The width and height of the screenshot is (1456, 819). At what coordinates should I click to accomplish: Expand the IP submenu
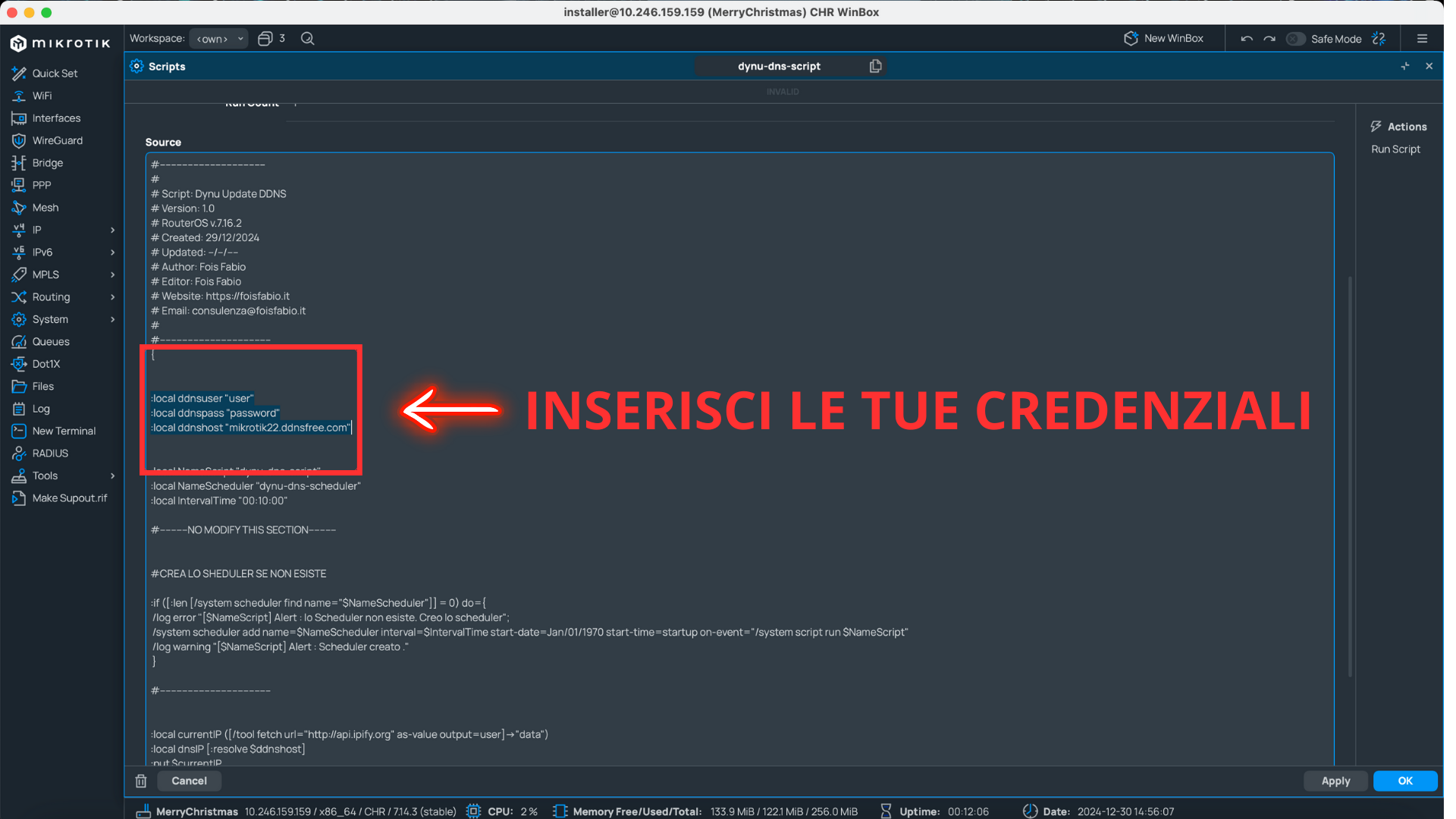[x=112, y=230]
